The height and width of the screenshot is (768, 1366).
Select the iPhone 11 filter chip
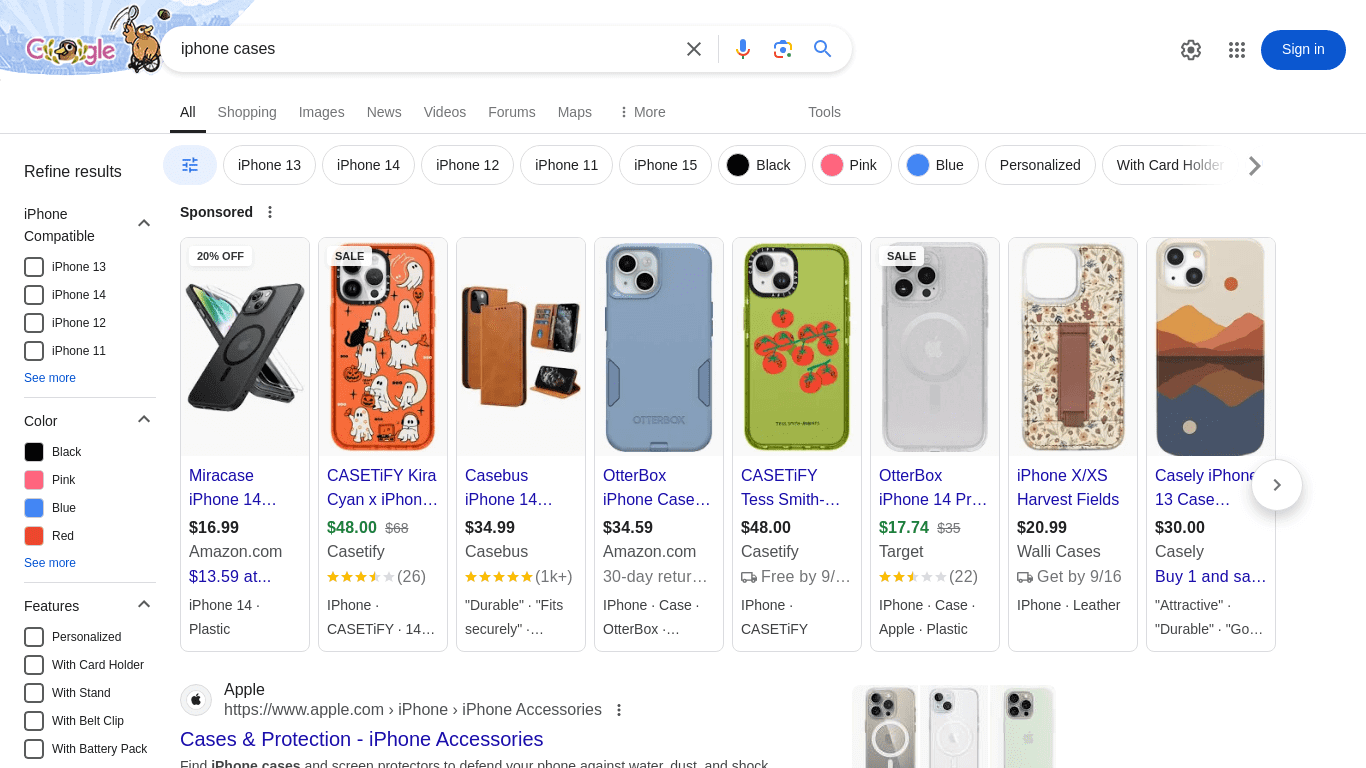(x=566, y=165)
